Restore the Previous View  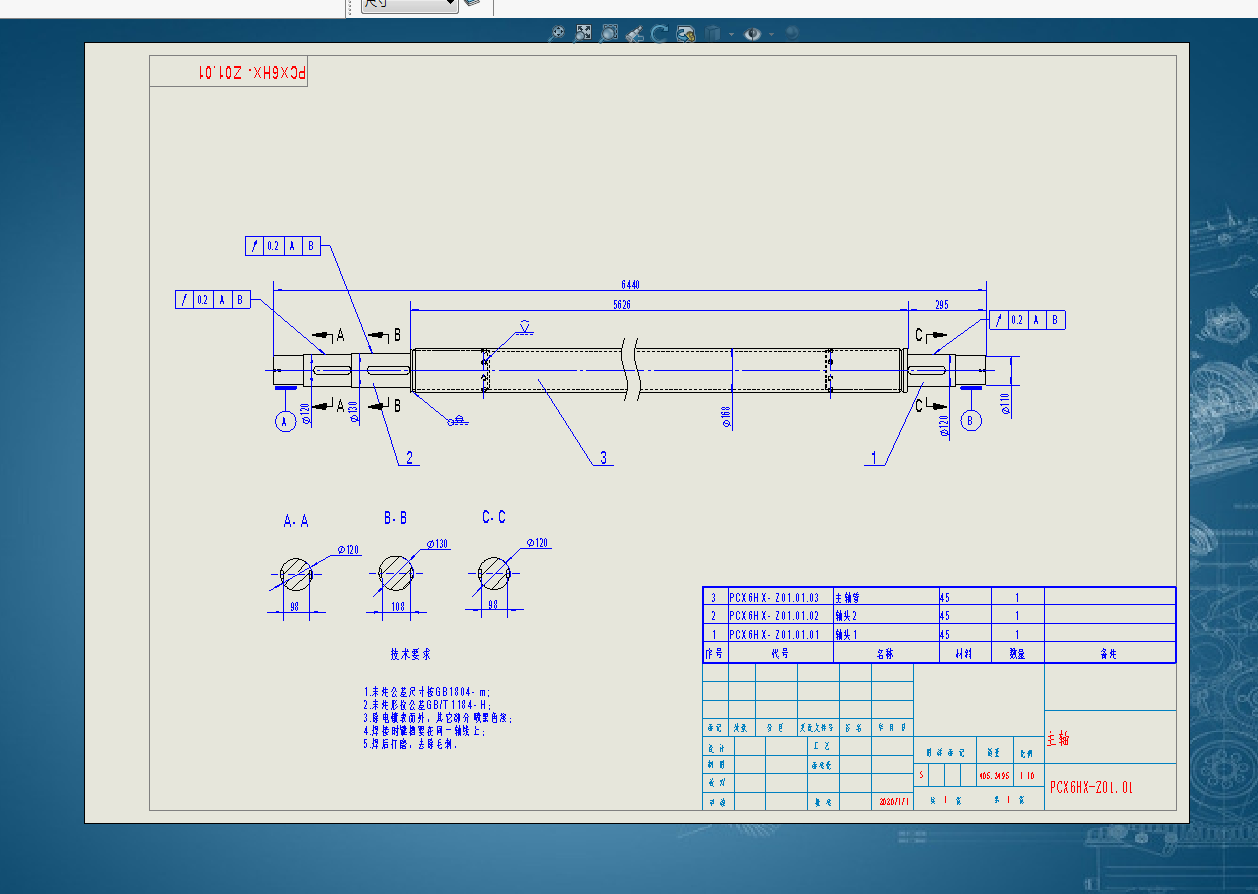click(x=634, y=33)
